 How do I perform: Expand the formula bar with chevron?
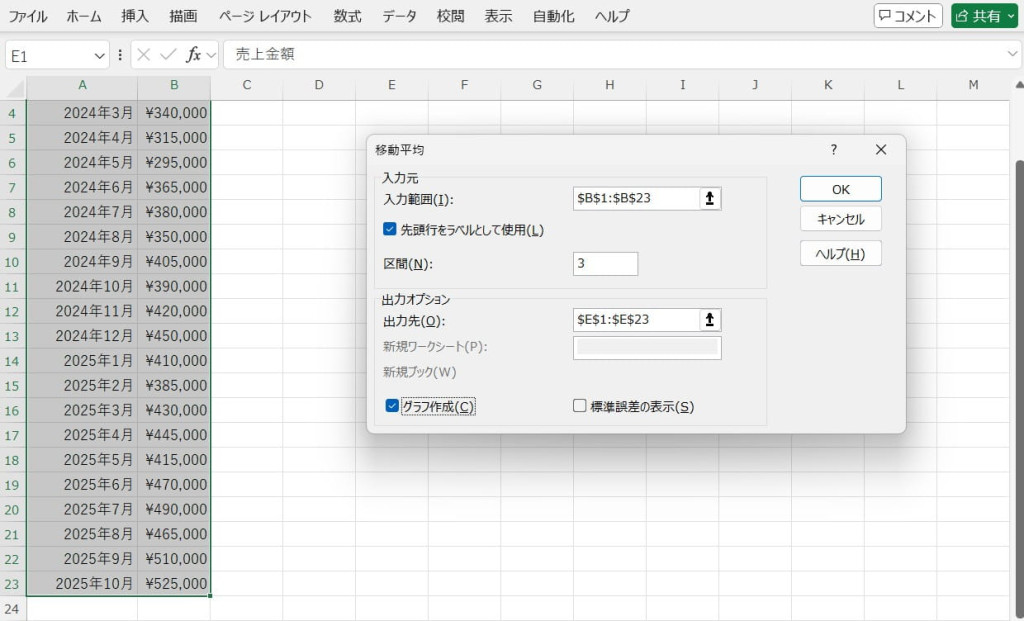1012,55
